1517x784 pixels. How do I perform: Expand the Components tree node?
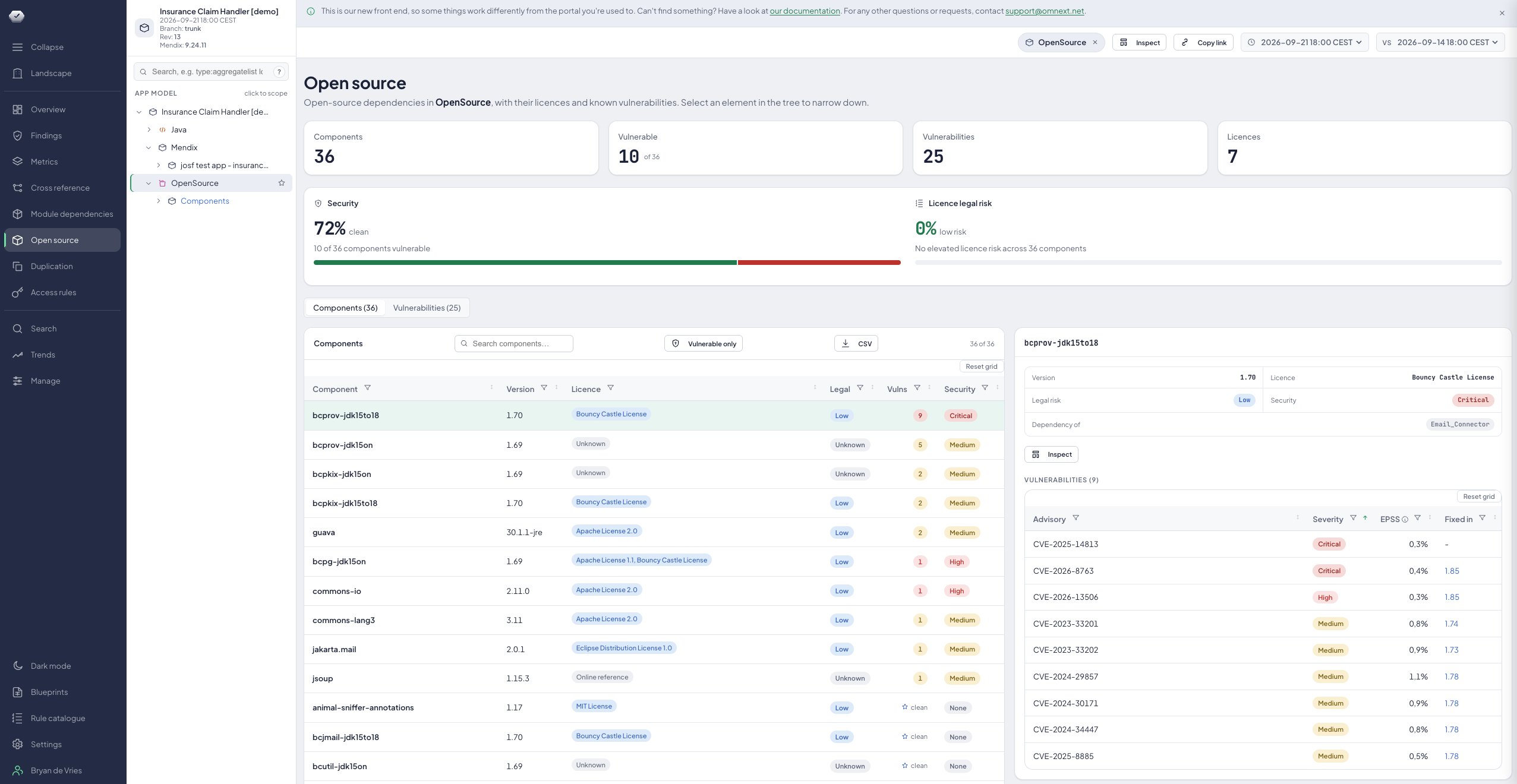[x=159, y=201]
